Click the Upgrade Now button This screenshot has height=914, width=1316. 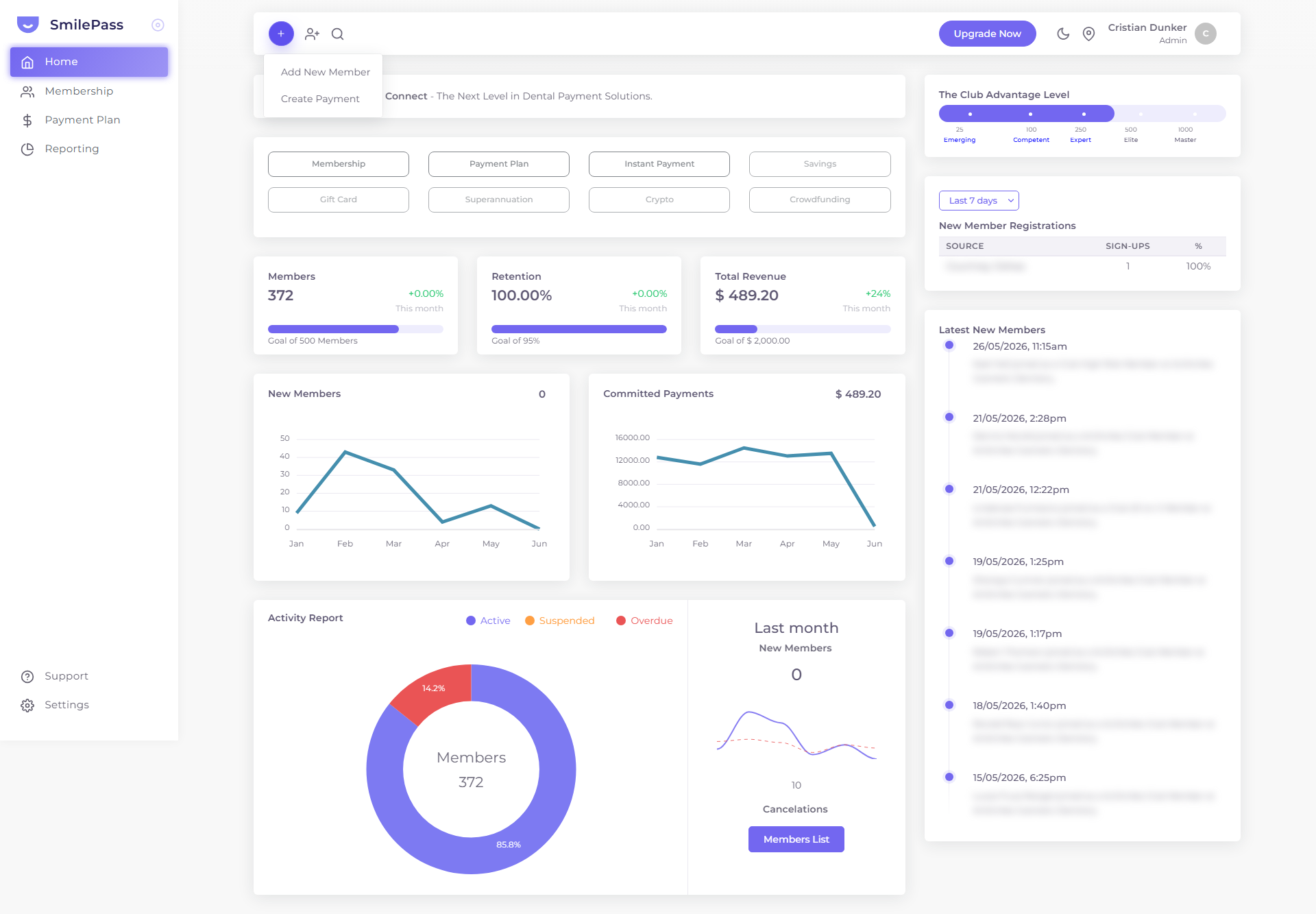tap(987, 34)
